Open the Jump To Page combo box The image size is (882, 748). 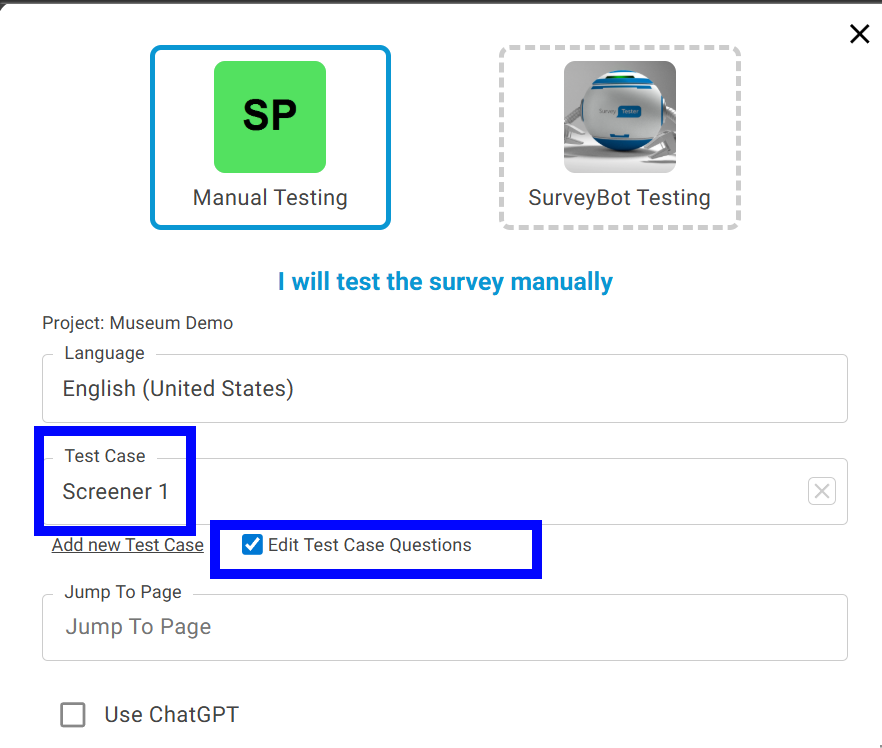(x=445, y=627)
